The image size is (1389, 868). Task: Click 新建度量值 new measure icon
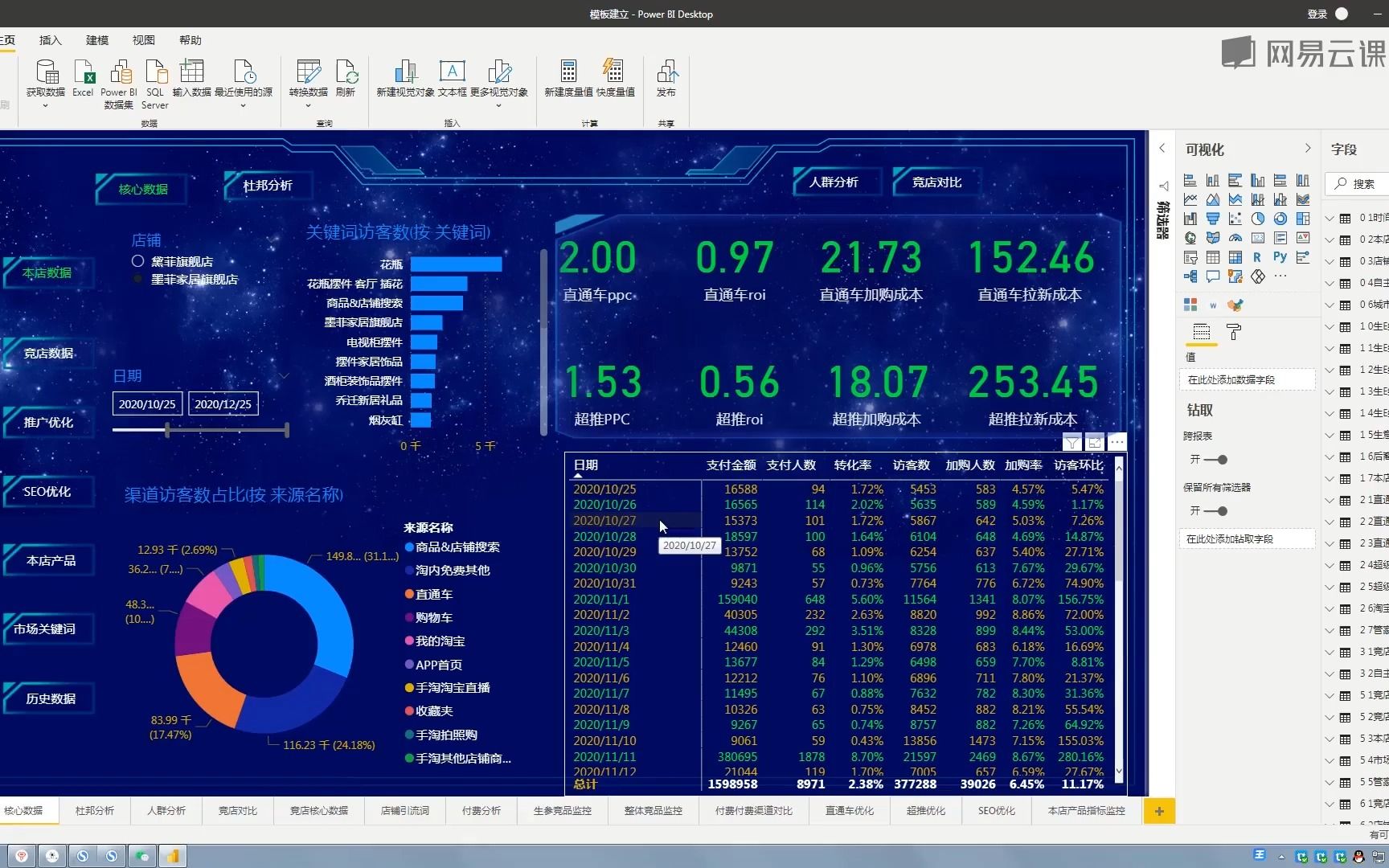[x=568, y=72]
